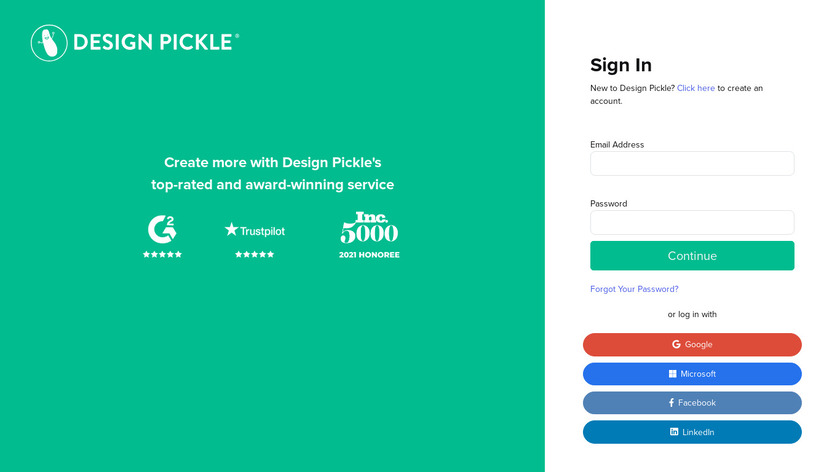Click the Microsoft logo icon

(673, 374)
